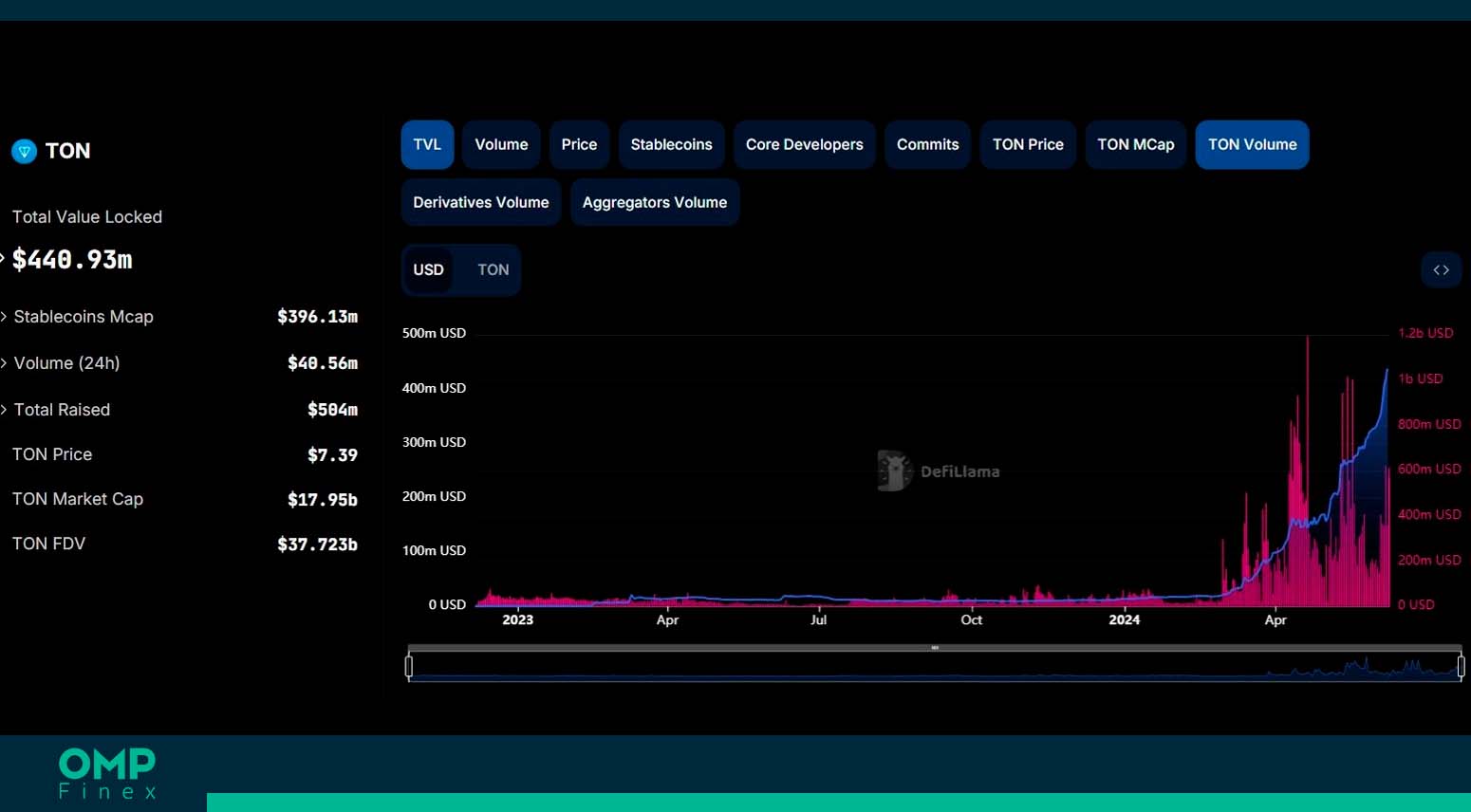The width and height of the screenshot is (1471, 812).
Task: Click the TON coin logo icon
Action: (24, 151)
